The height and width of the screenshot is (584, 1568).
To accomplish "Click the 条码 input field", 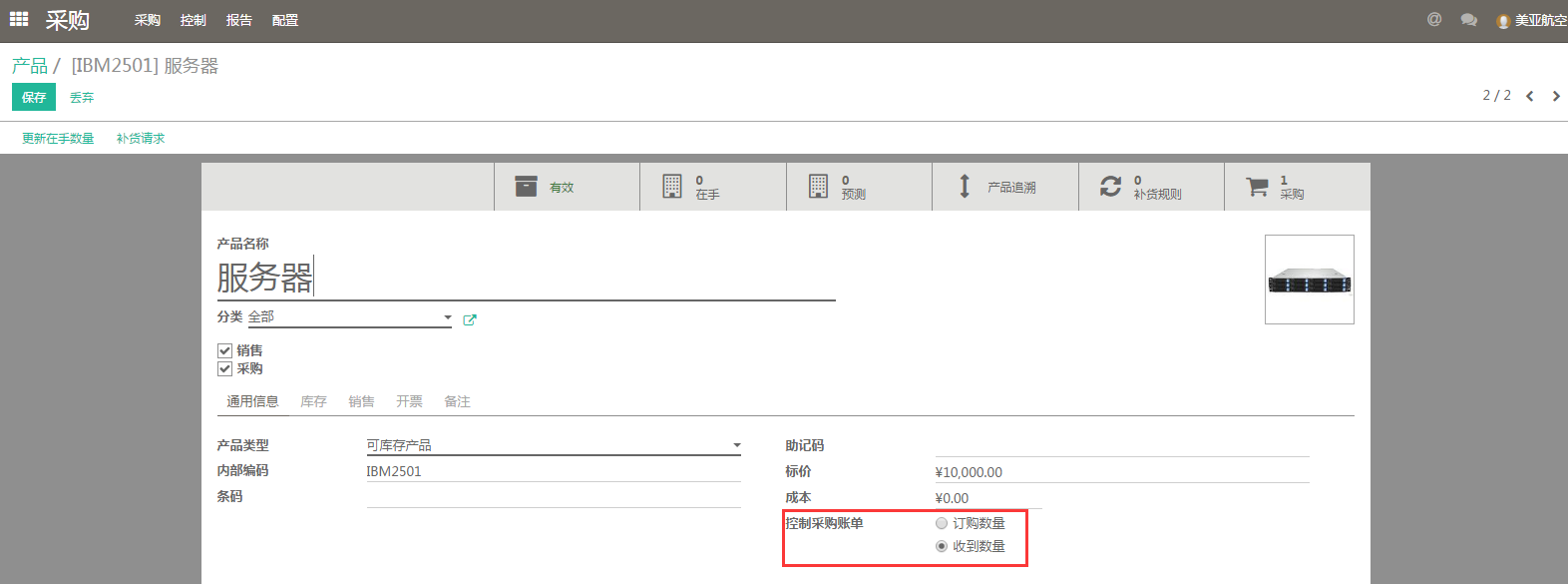I will click(554, 496).
